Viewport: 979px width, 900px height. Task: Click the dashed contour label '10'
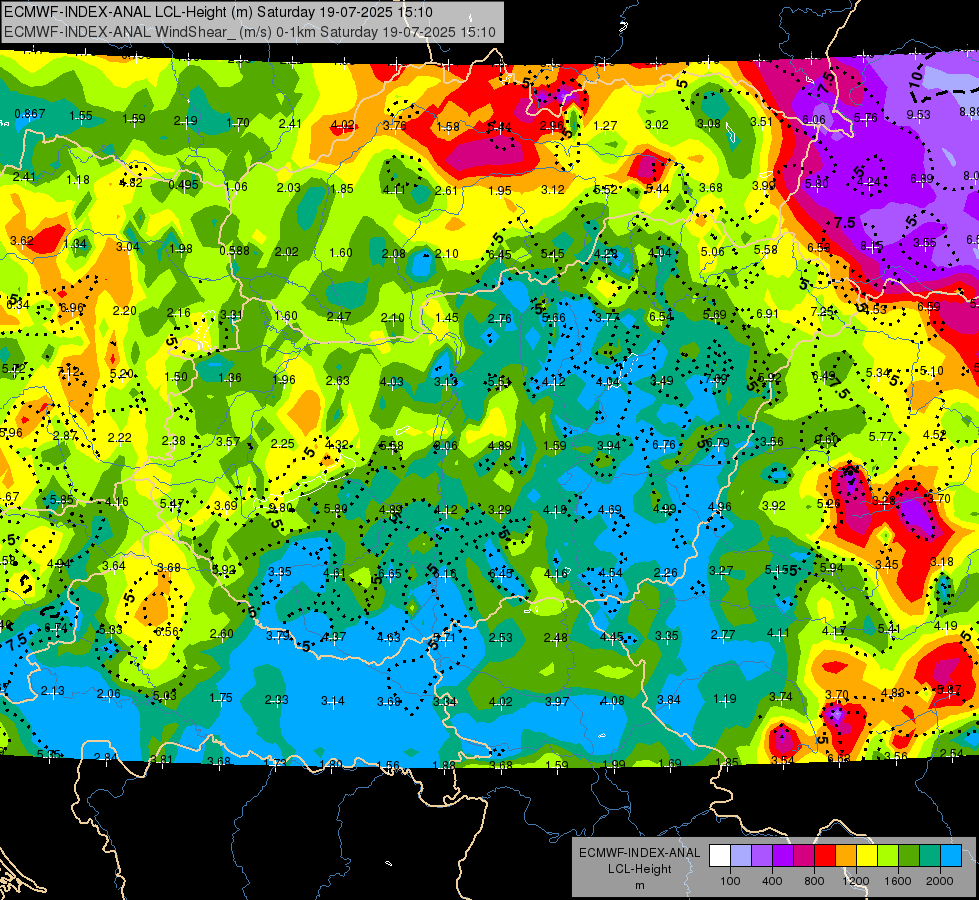coord(916,78)
